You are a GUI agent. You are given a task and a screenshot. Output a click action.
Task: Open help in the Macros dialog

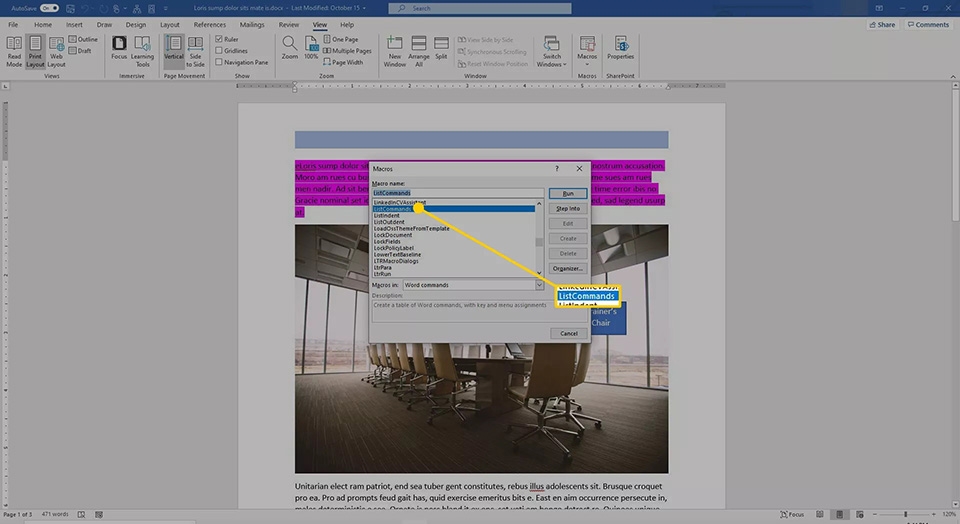[x=557, y=168]
